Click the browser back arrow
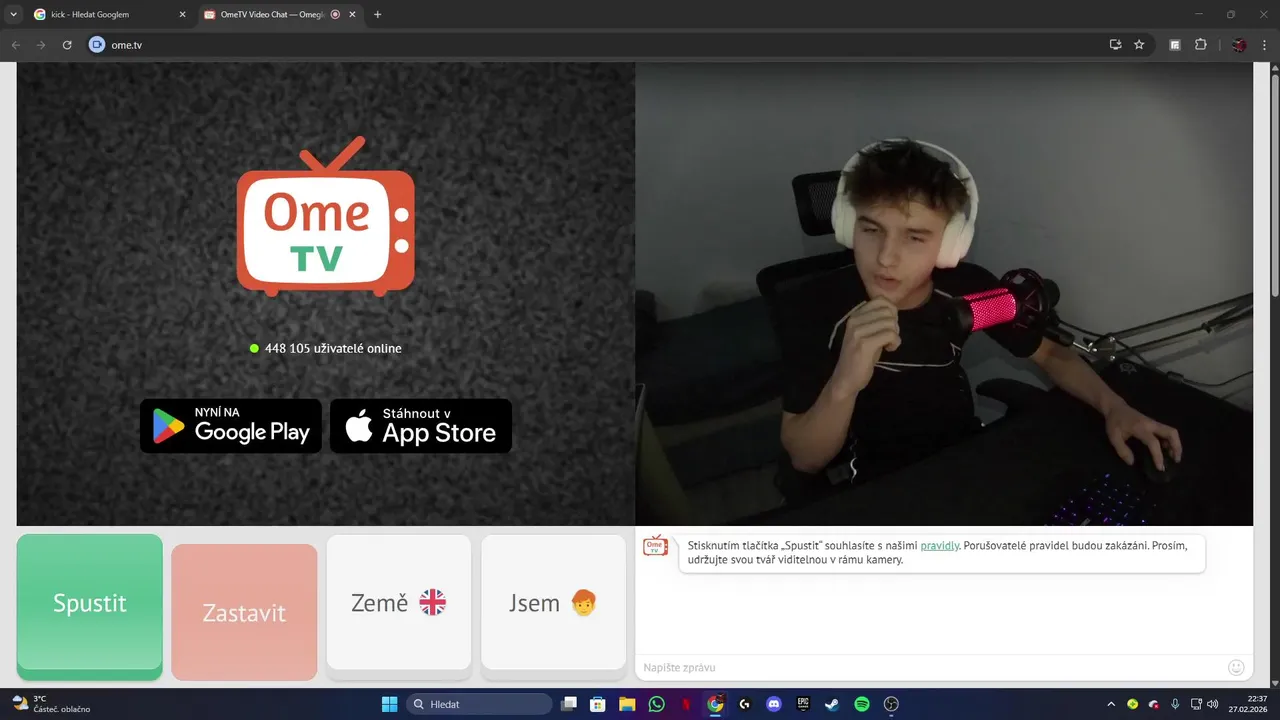Viewport: 1280px width, 720px height. click(x=15, y=45)
